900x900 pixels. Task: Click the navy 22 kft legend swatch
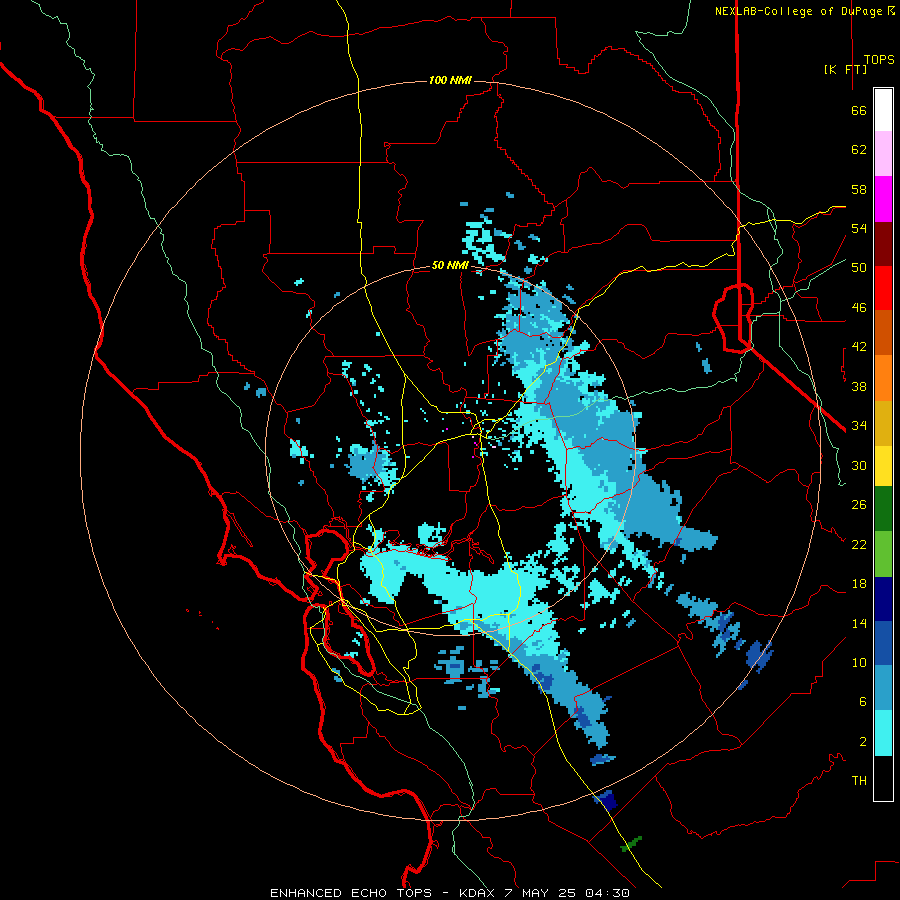click(883, 599)
